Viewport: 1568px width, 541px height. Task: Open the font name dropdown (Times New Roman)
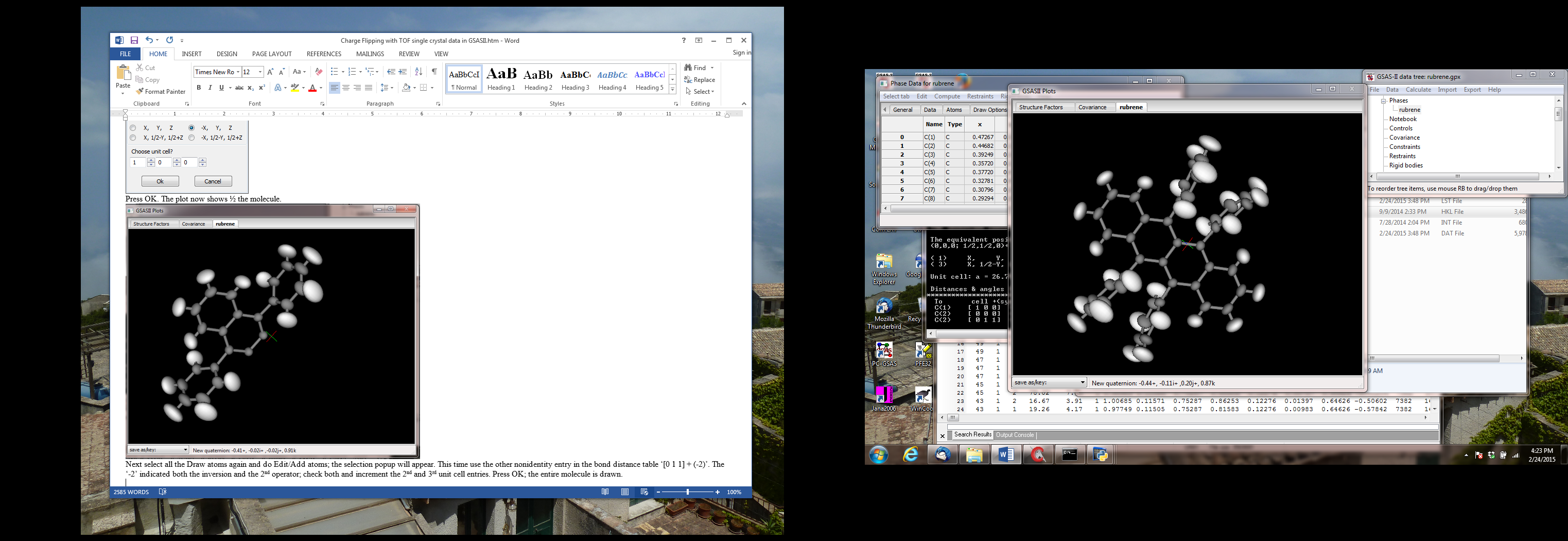pyautogui.click(x=238, y=72)
